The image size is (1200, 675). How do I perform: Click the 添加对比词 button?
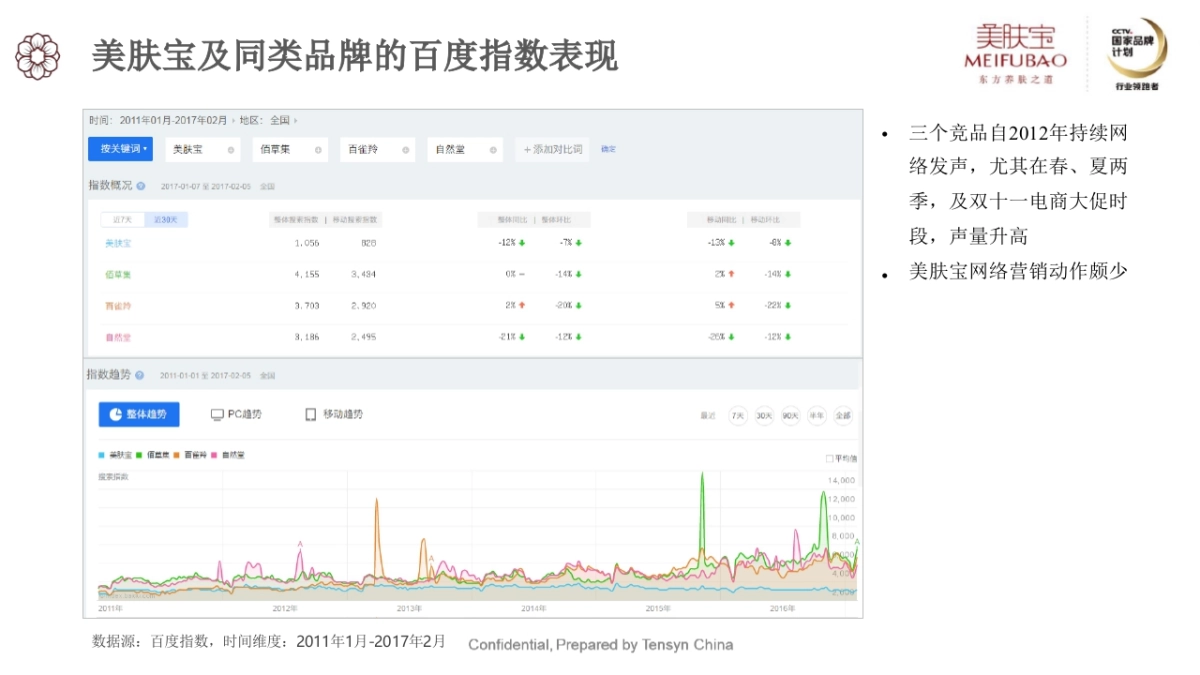coord(553,149)
